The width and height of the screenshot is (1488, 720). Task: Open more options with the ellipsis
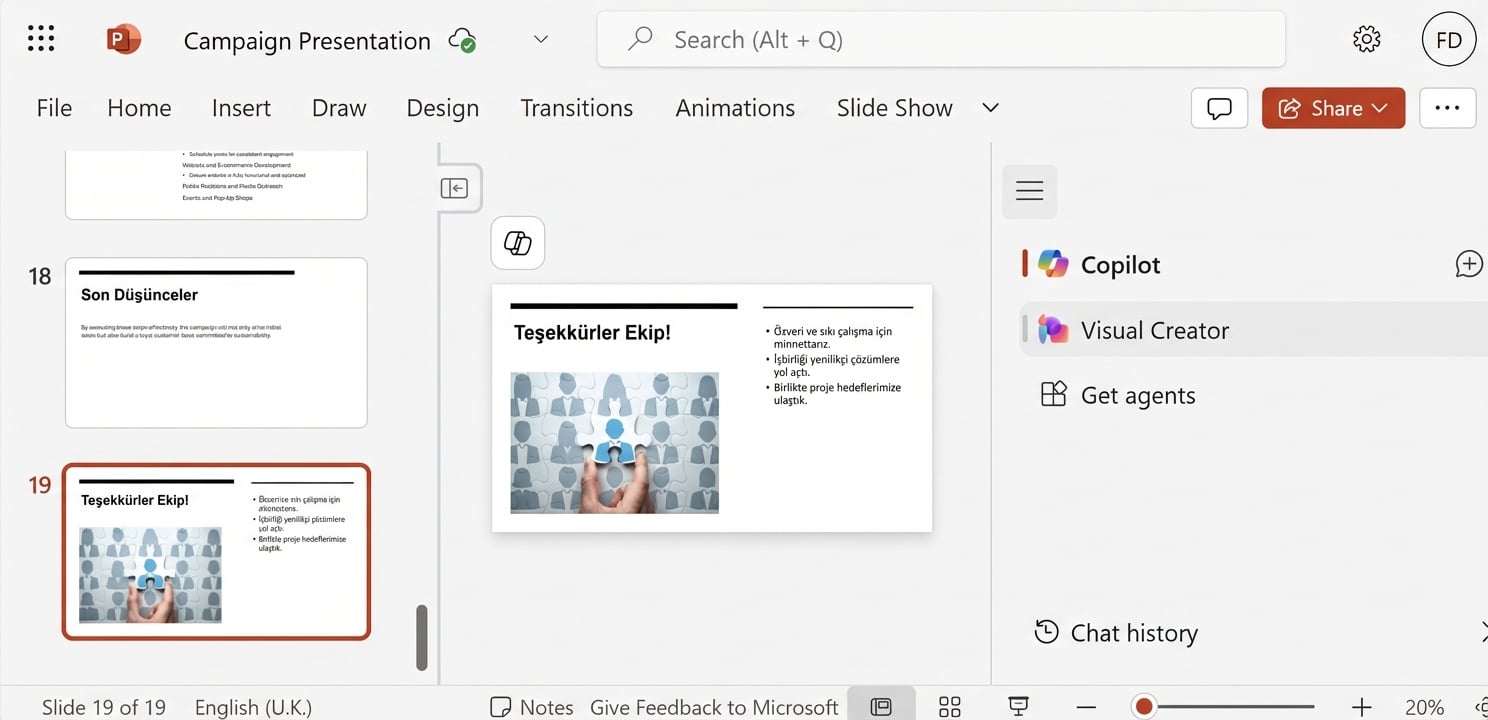coord(1447,107)
